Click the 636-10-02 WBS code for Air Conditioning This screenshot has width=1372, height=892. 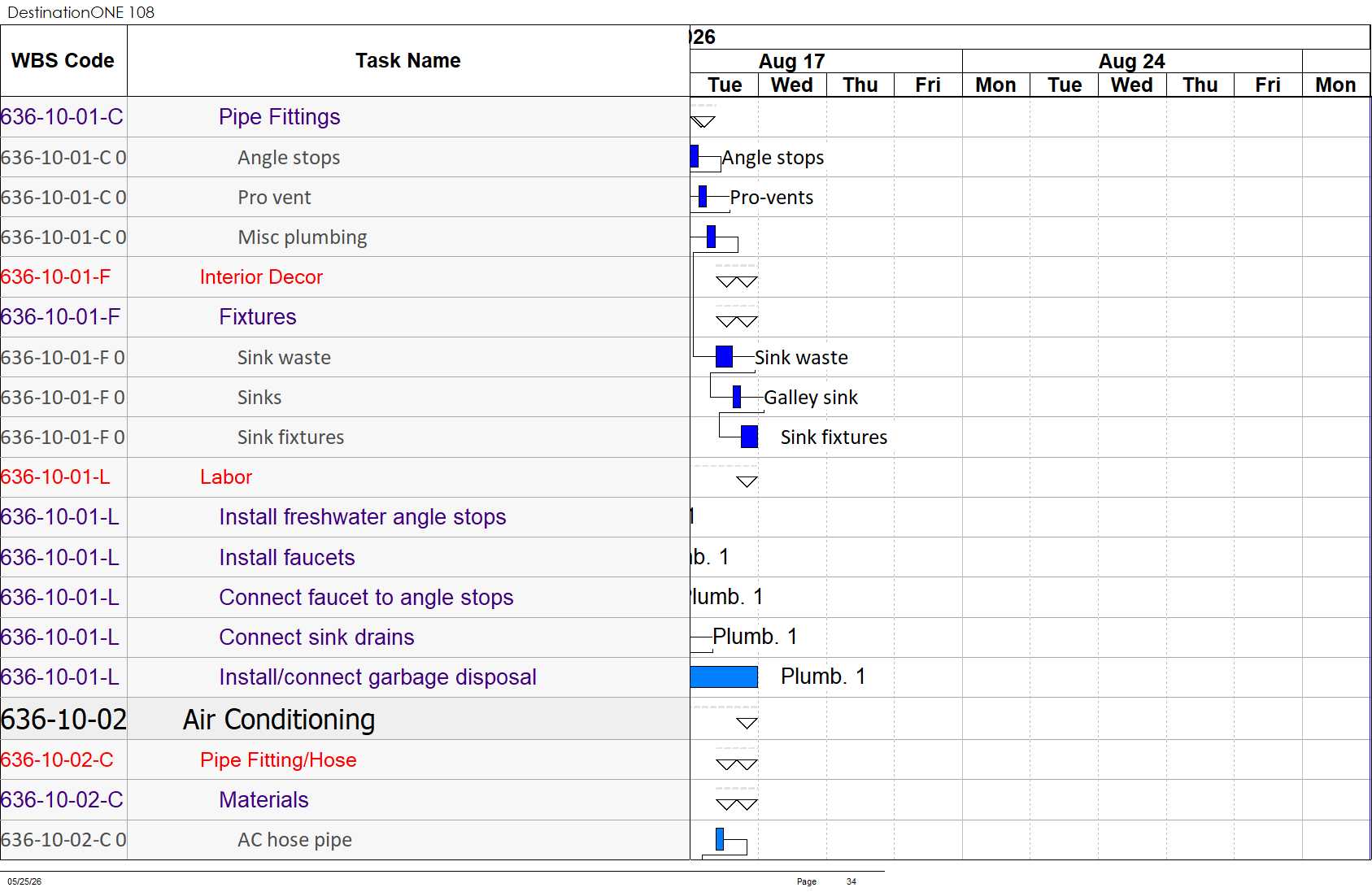63,720
